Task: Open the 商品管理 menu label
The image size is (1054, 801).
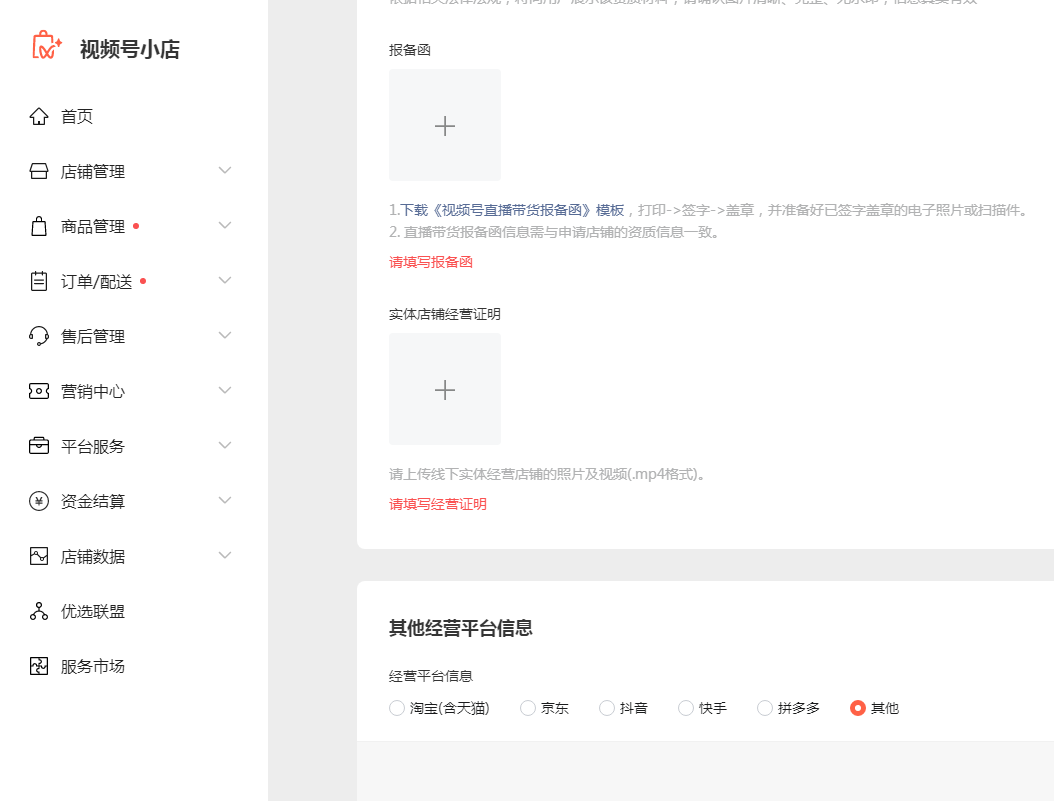Action: click(93, 226)
